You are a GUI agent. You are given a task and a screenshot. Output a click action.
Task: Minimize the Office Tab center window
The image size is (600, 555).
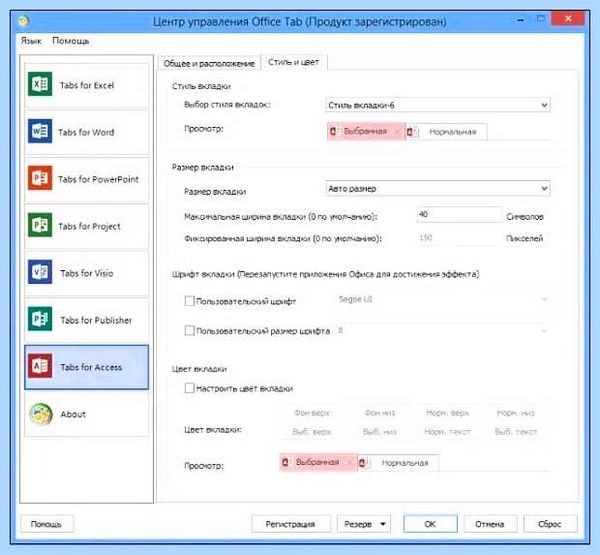pyautogui.click(x=521, y=19)
